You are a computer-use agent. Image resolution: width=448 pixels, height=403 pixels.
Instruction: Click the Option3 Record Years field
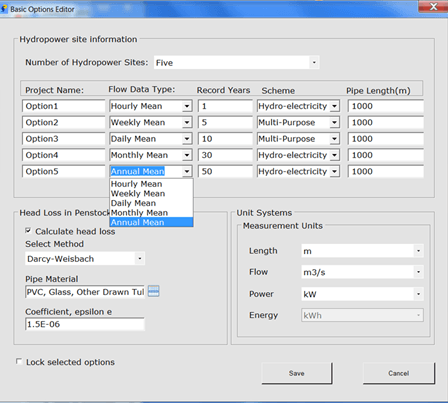pyautogui.click(x=225, y=139)
